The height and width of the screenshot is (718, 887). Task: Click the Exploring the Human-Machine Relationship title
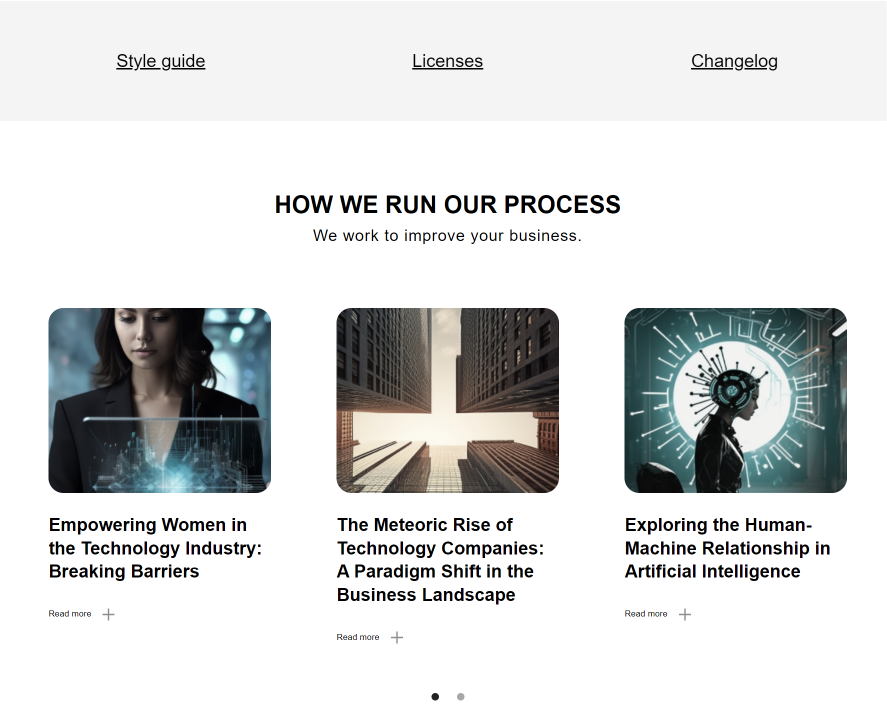[x=727, y=548]
